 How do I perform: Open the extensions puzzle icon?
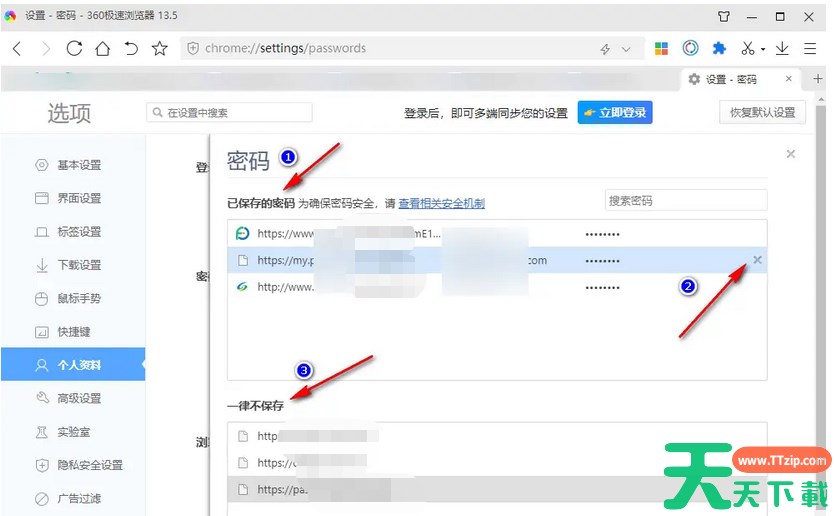coord(718,48)
